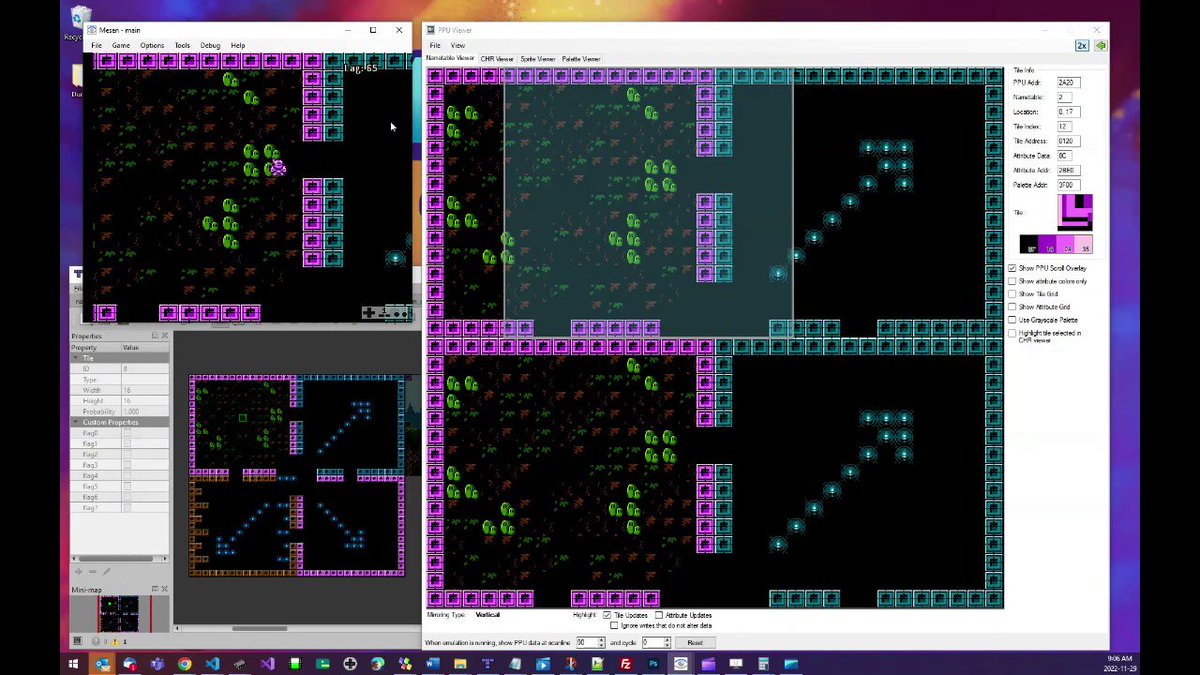Image resolution: width=1200 pixels, height=675 pixels.
Task: Click the Mesen window title icon
Action: point(92,30)
